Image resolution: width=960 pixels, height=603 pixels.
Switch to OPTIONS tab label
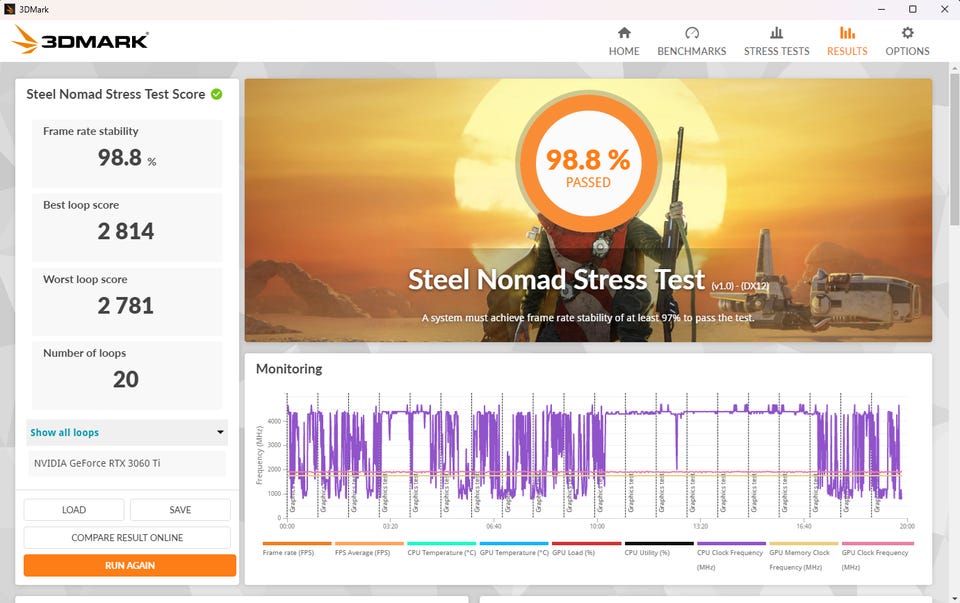907,51
